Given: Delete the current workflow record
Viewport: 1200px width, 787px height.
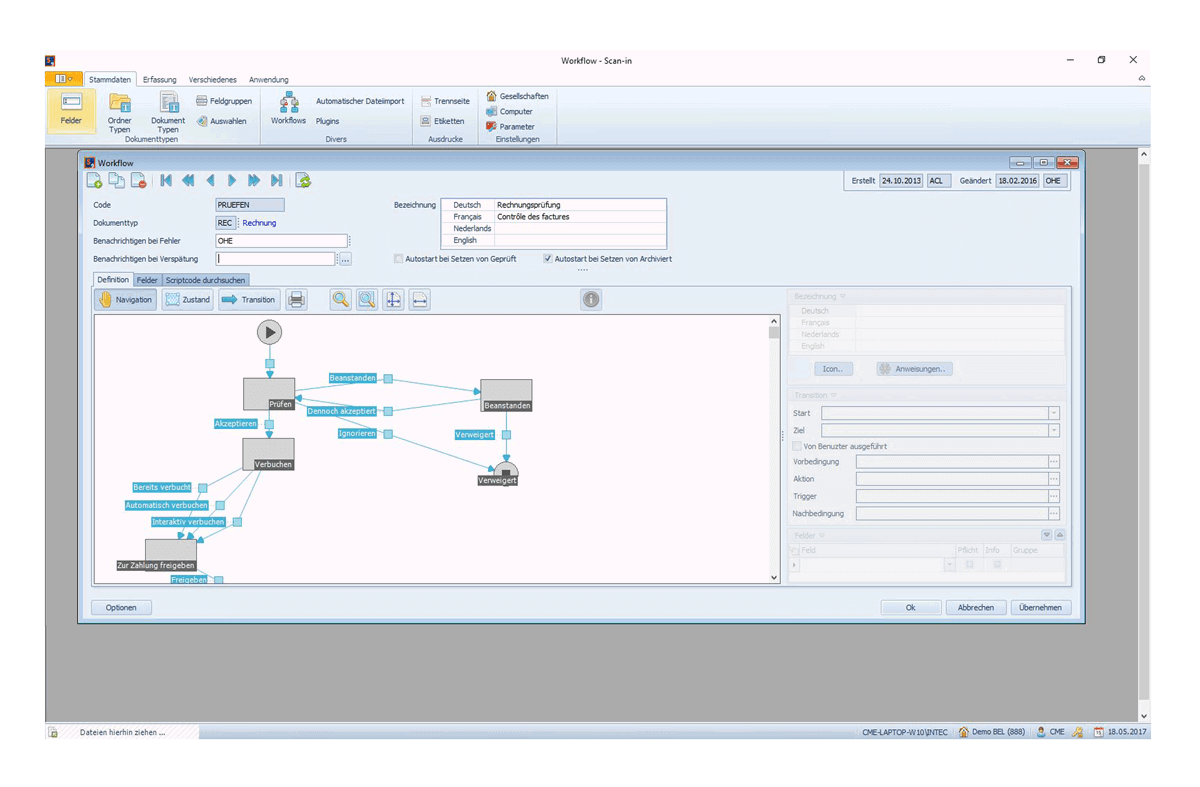Looking at the screenshot, I should (139, 181).
